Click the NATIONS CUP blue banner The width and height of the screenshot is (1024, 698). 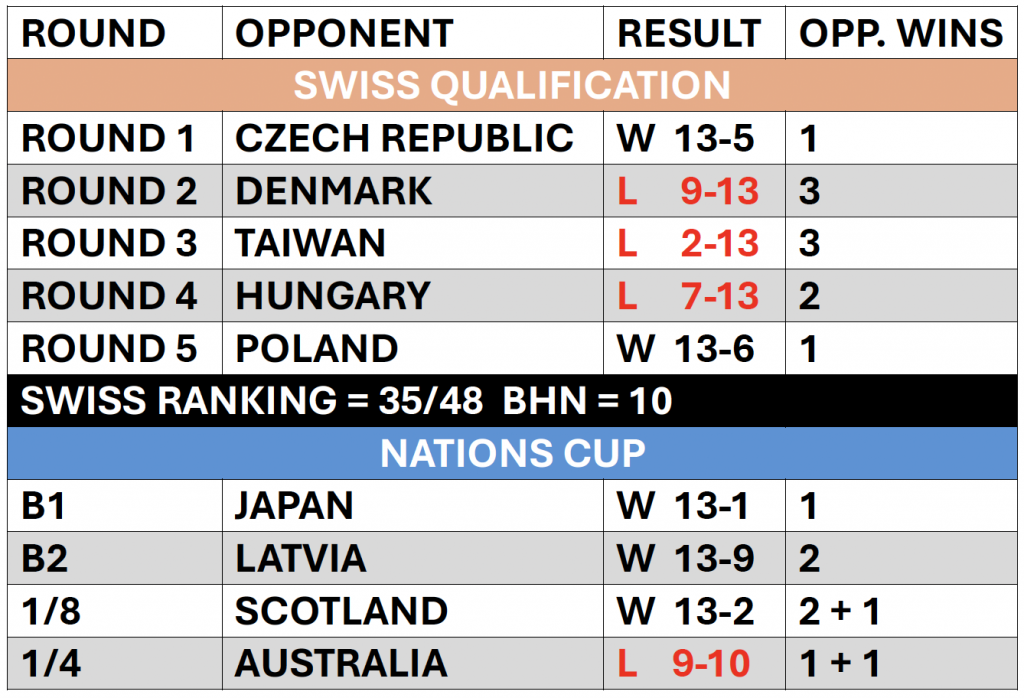512,454
